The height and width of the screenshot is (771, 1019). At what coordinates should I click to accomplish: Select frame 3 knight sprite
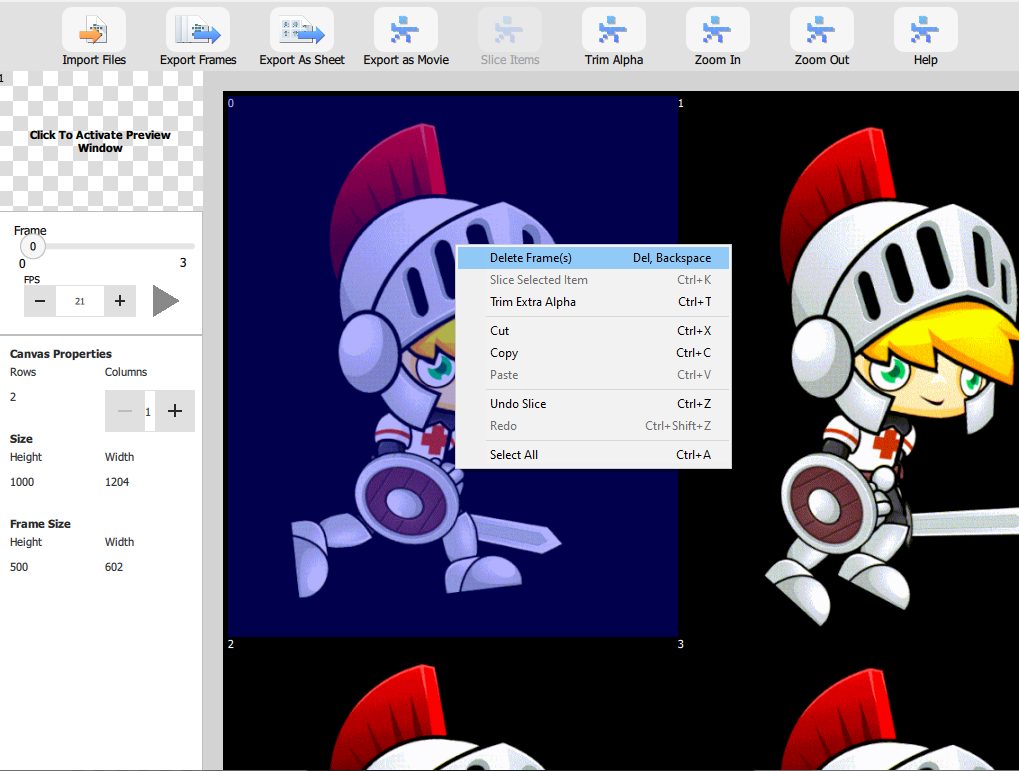pos(849,704)
